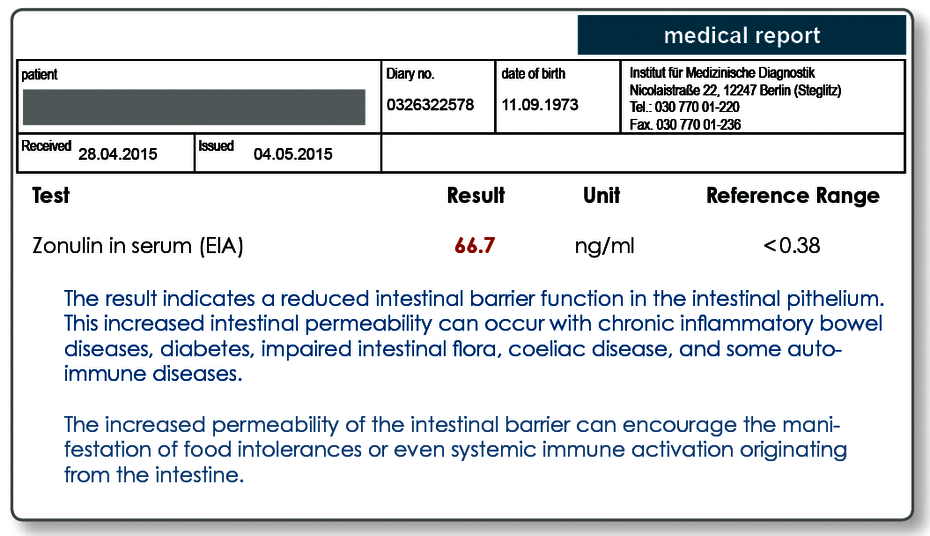Click the <0.38 reference value
The height and width of the screenshot is (536, 930).
[x=792, y=245]
